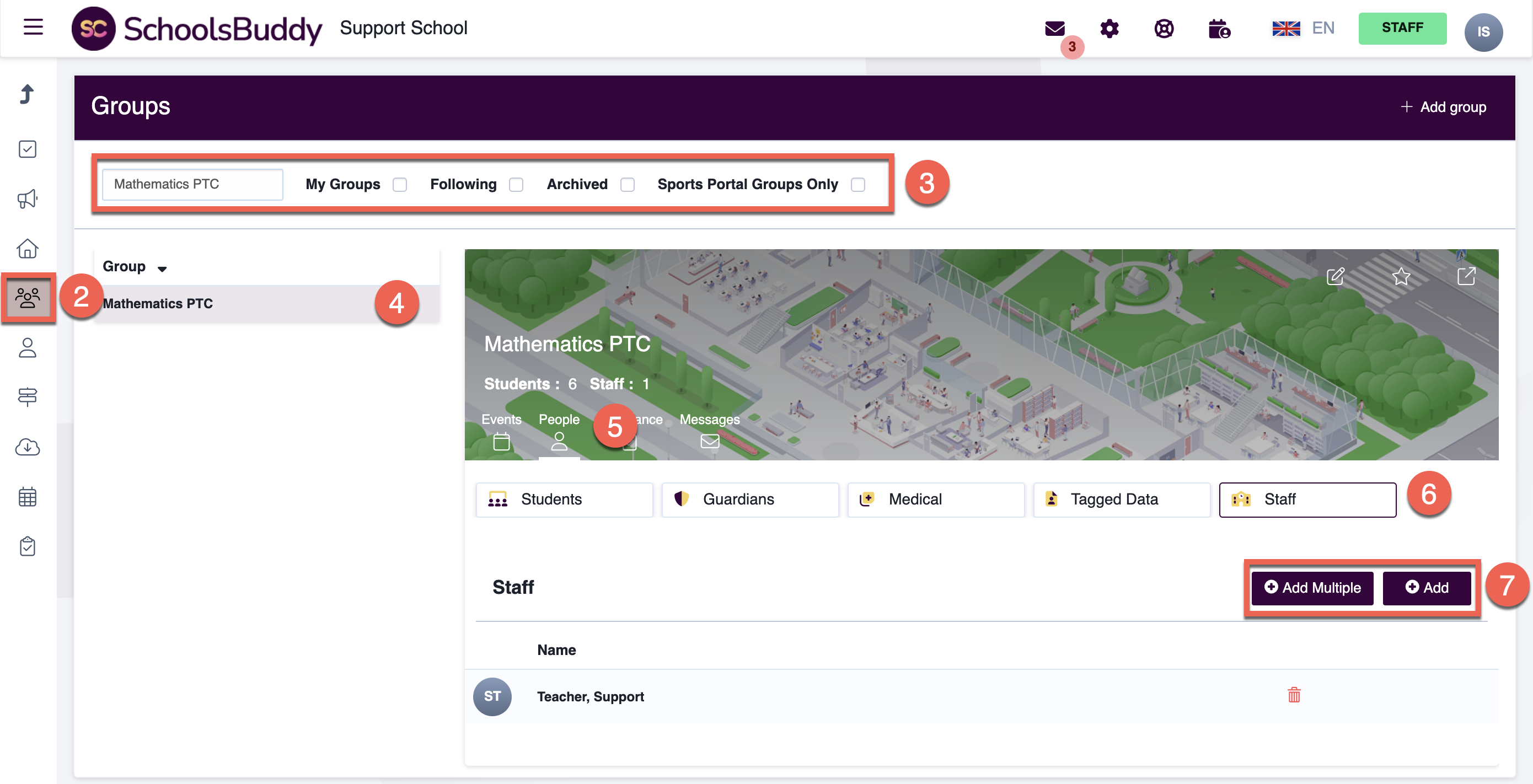Open the cloud download sidebar icon
This screenshot has height=784, width=1533.
point(28,447)
